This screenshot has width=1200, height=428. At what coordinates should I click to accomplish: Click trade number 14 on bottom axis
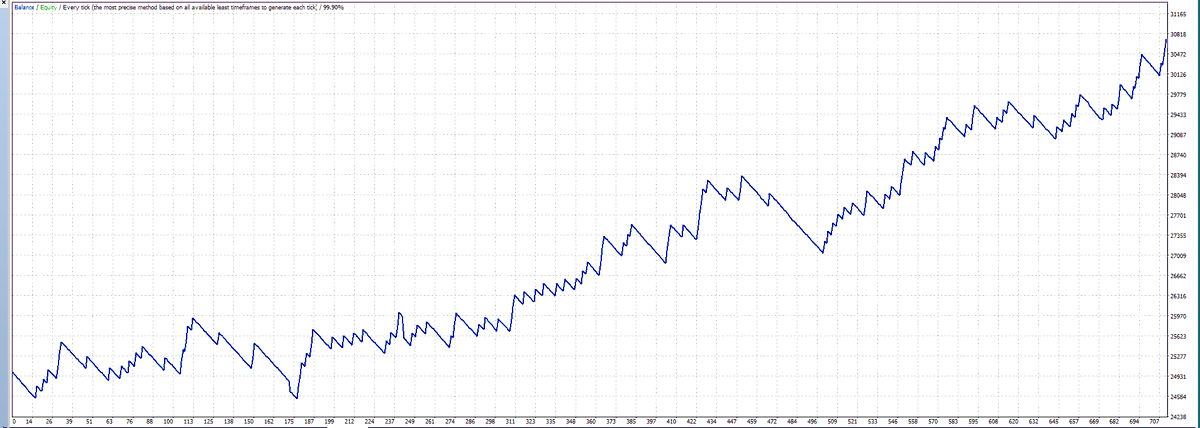pos(29,422)
